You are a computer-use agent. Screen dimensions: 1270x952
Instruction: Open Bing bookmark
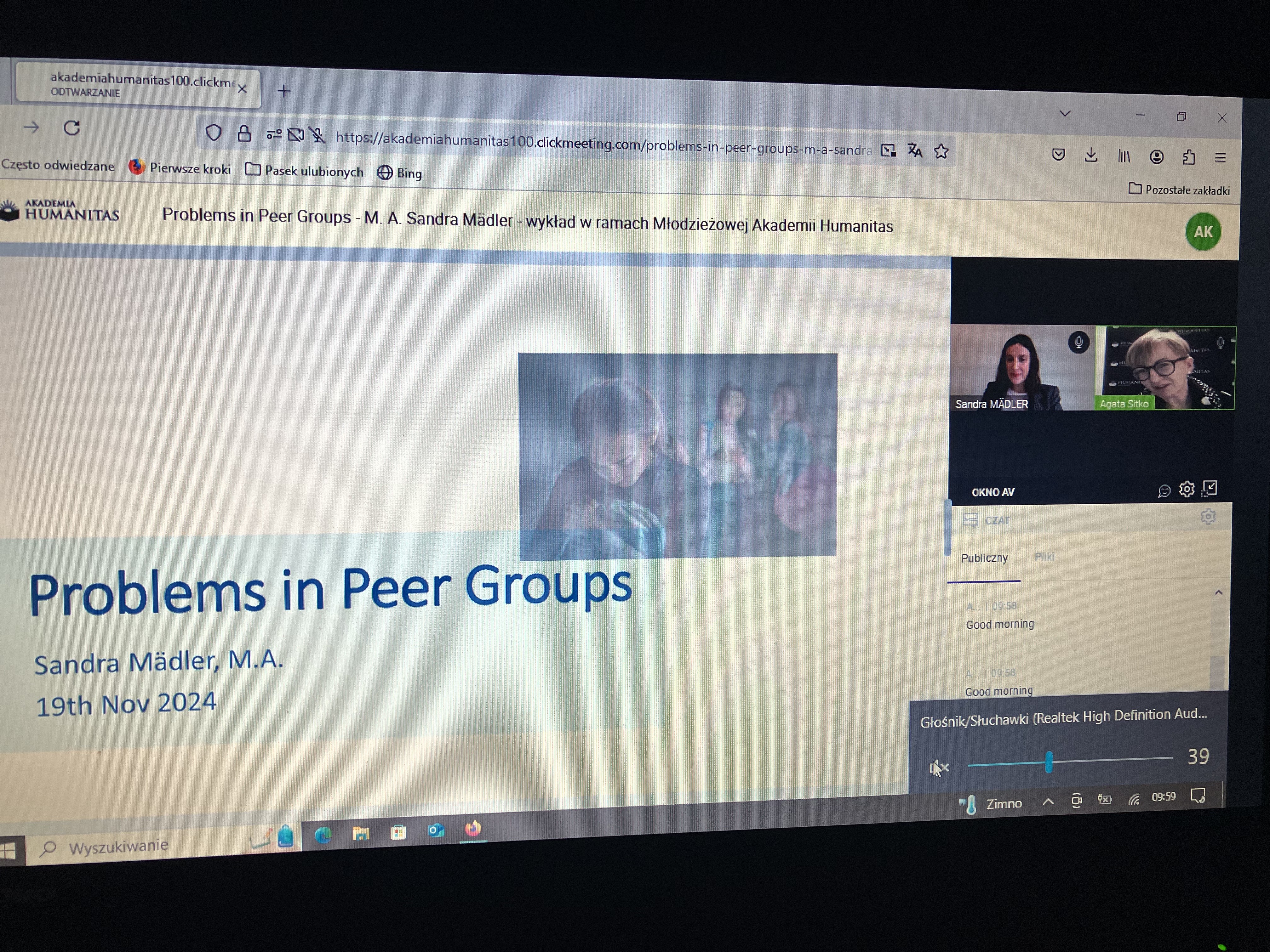pos(400,173)
